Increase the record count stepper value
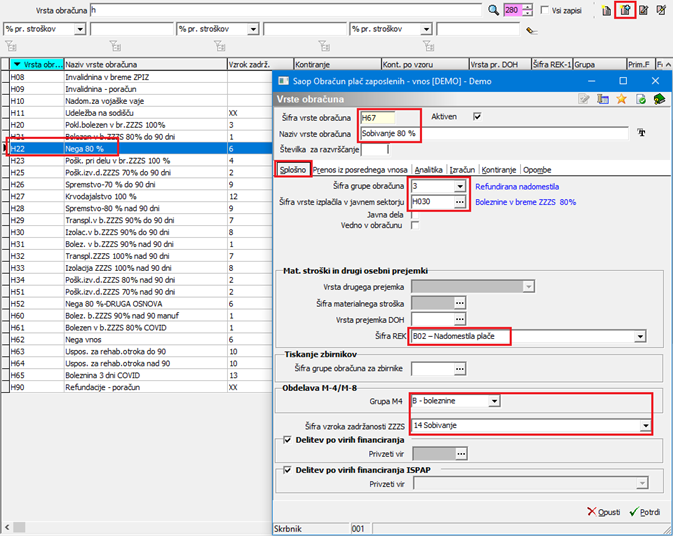673x536 pixels. pos(528,7)
